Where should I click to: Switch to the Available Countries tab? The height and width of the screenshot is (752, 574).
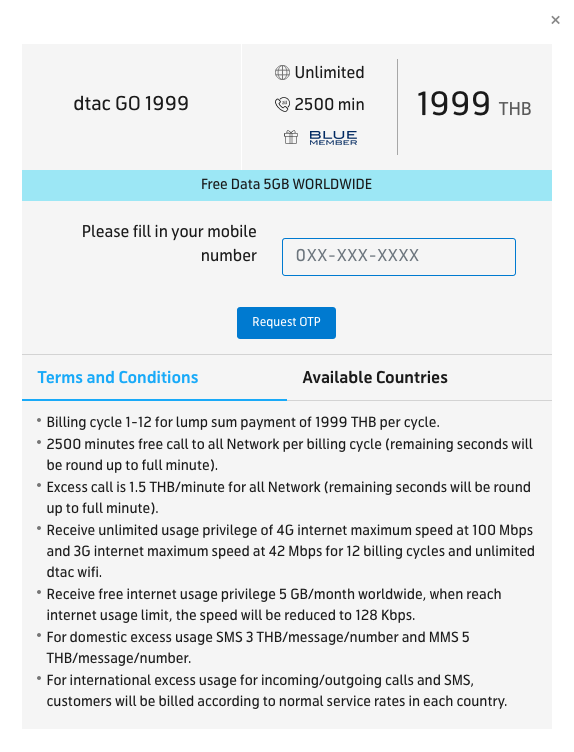click(375, 377)
